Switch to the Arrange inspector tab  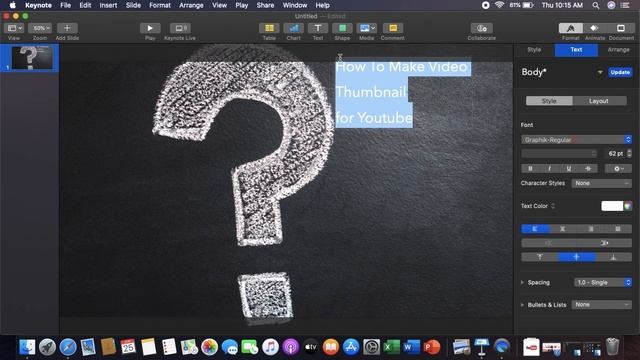618,50
